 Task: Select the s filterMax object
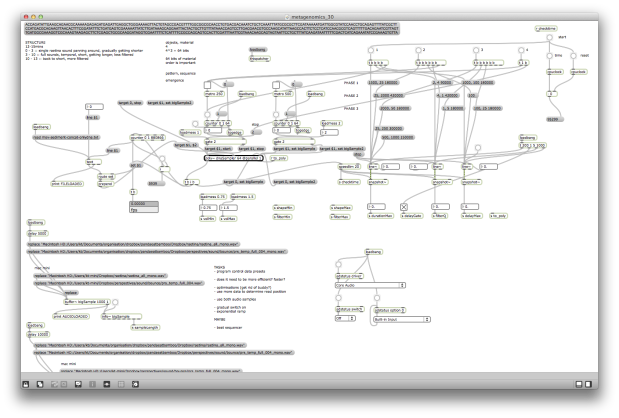(340, 217)
